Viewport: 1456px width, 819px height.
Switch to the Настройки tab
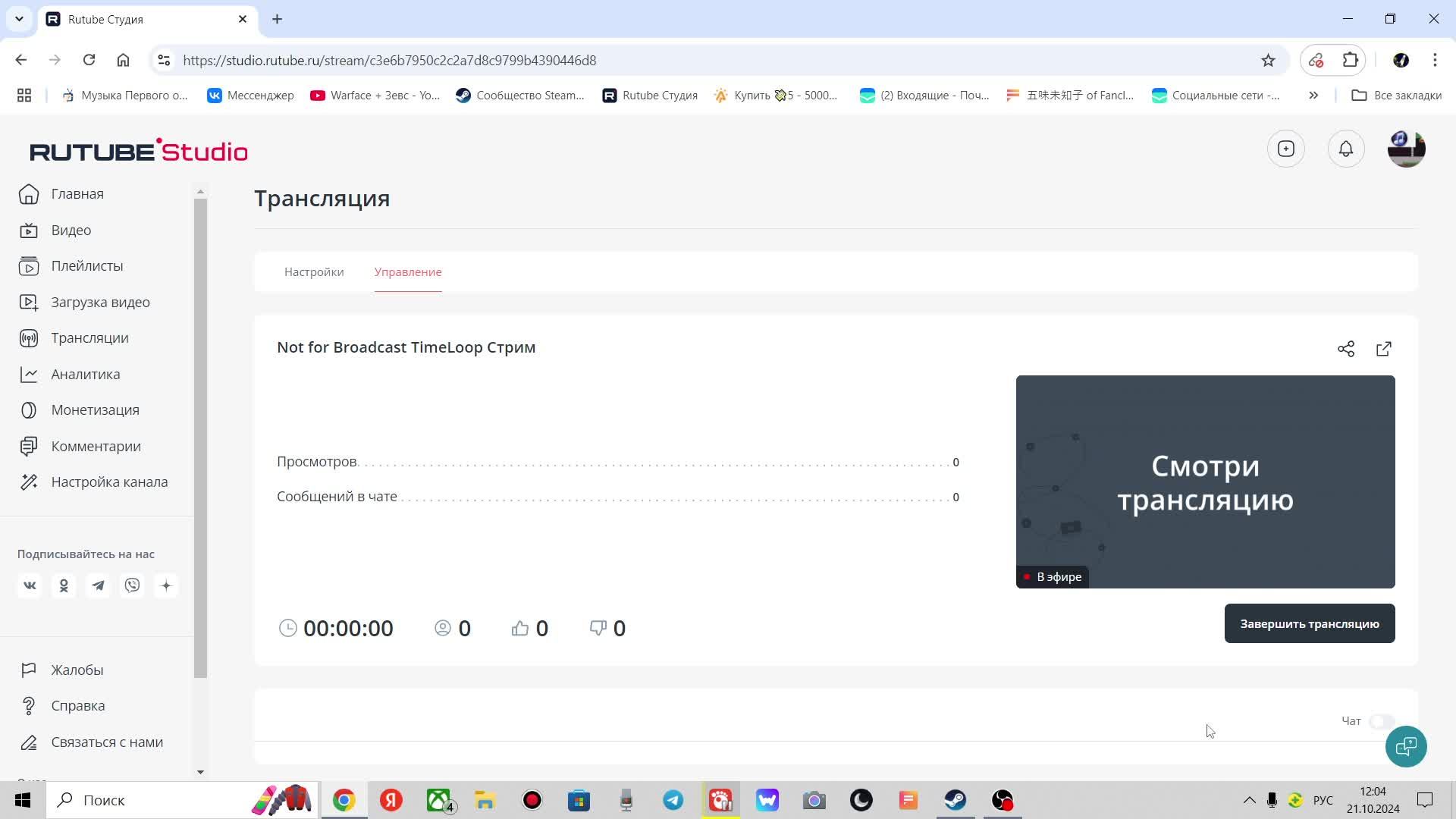click(314, 271)
